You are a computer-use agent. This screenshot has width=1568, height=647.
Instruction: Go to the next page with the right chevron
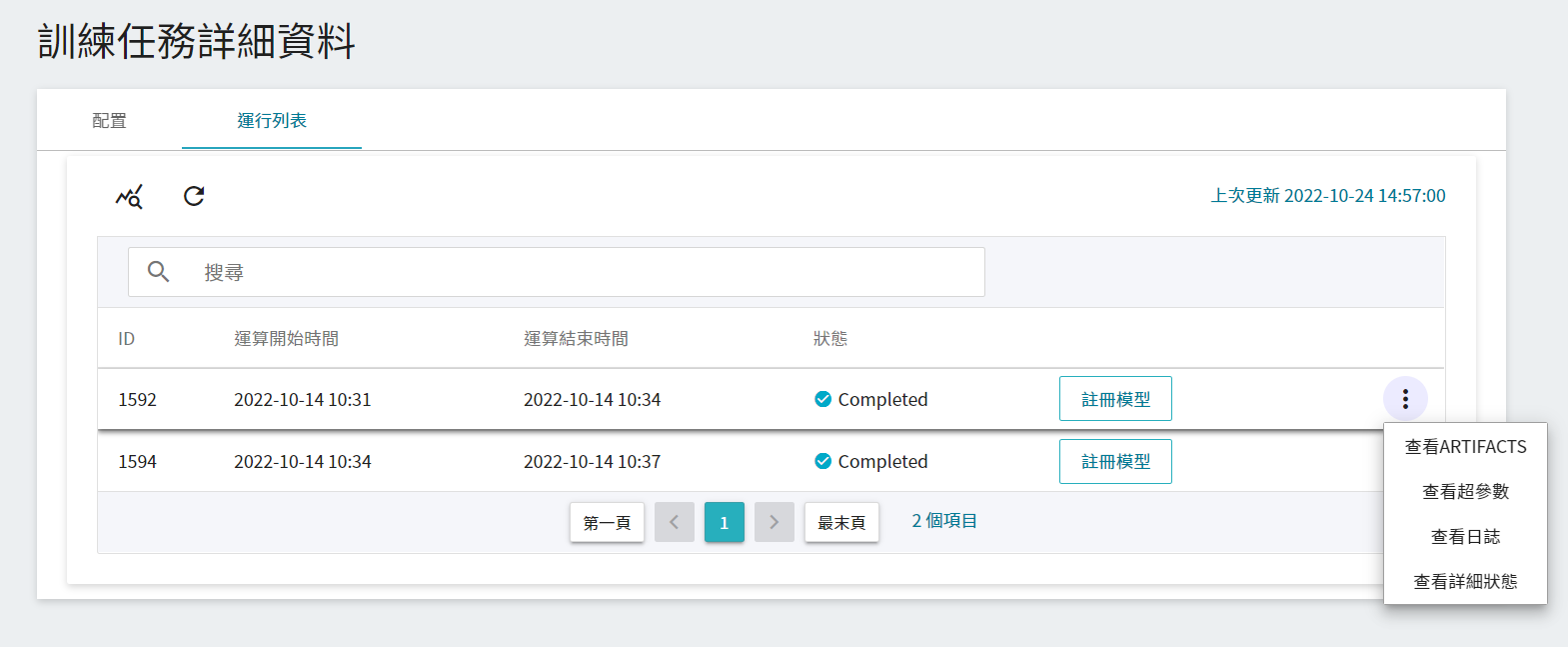tap(774, 522)
